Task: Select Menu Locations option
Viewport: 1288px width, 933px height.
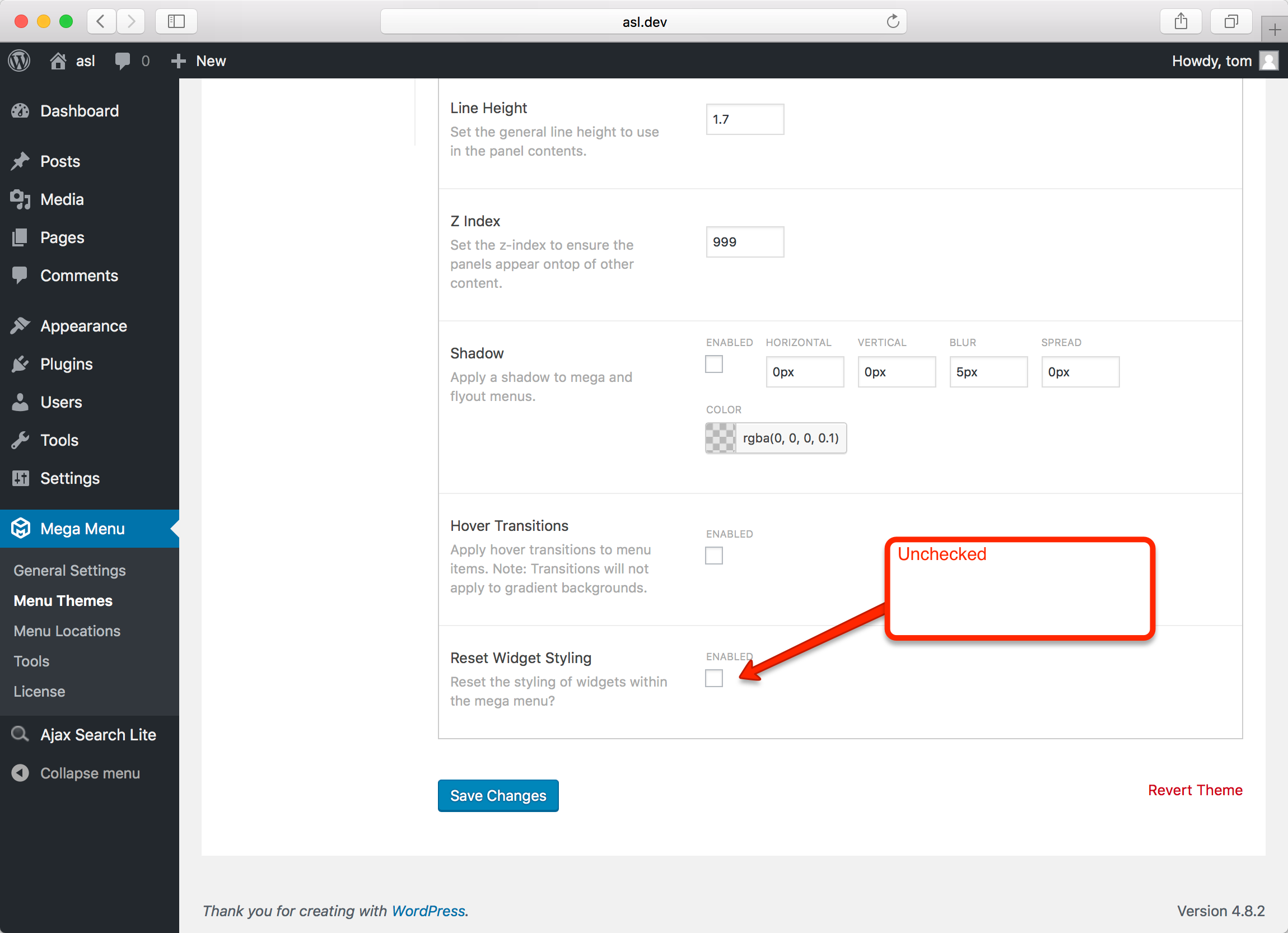Action: [x=68, y=630]
